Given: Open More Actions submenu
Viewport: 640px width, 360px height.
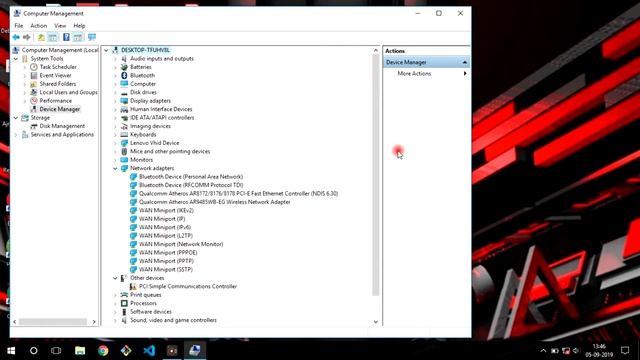Looking at the screenshot, I should coord(426,73).
